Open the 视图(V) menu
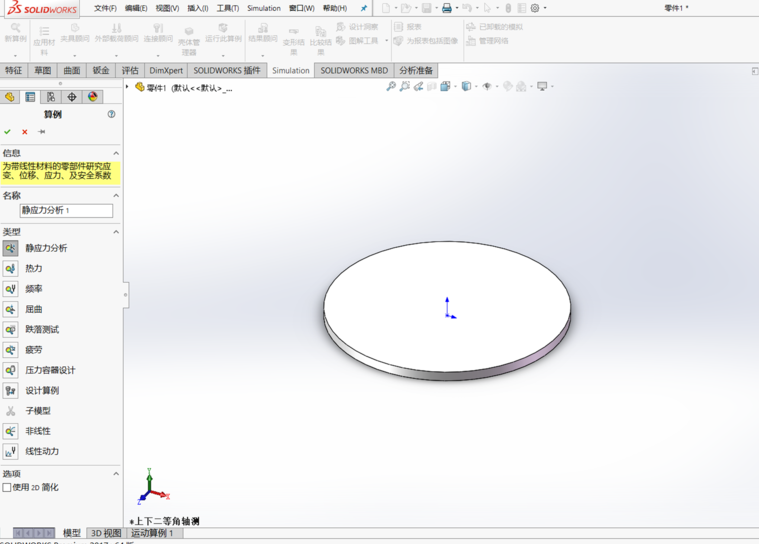This screenshot has width=759, height=544. pos(167,8)
